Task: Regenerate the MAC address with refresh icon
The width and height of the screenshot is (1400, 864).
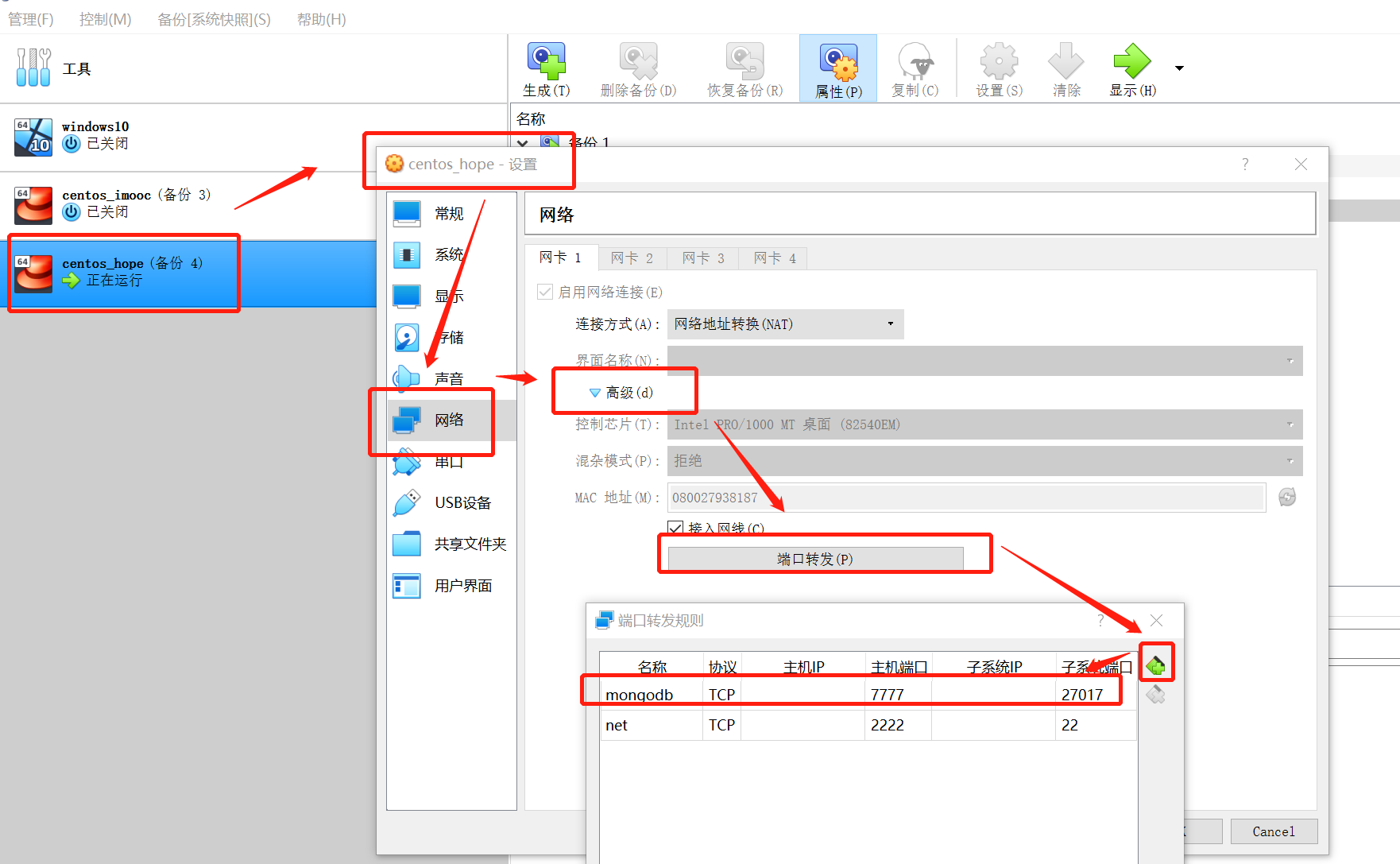Action: coord(1287,497)
